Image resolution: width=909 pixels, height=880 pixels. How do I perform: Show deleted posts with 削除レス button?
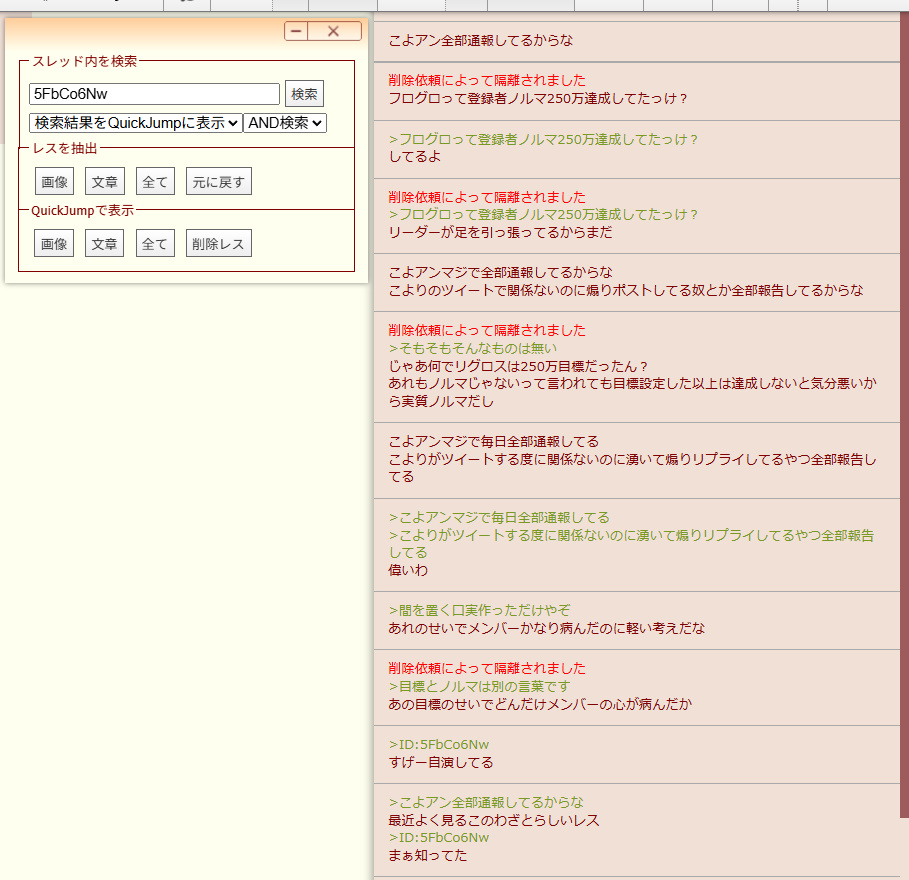pos(218,243)
